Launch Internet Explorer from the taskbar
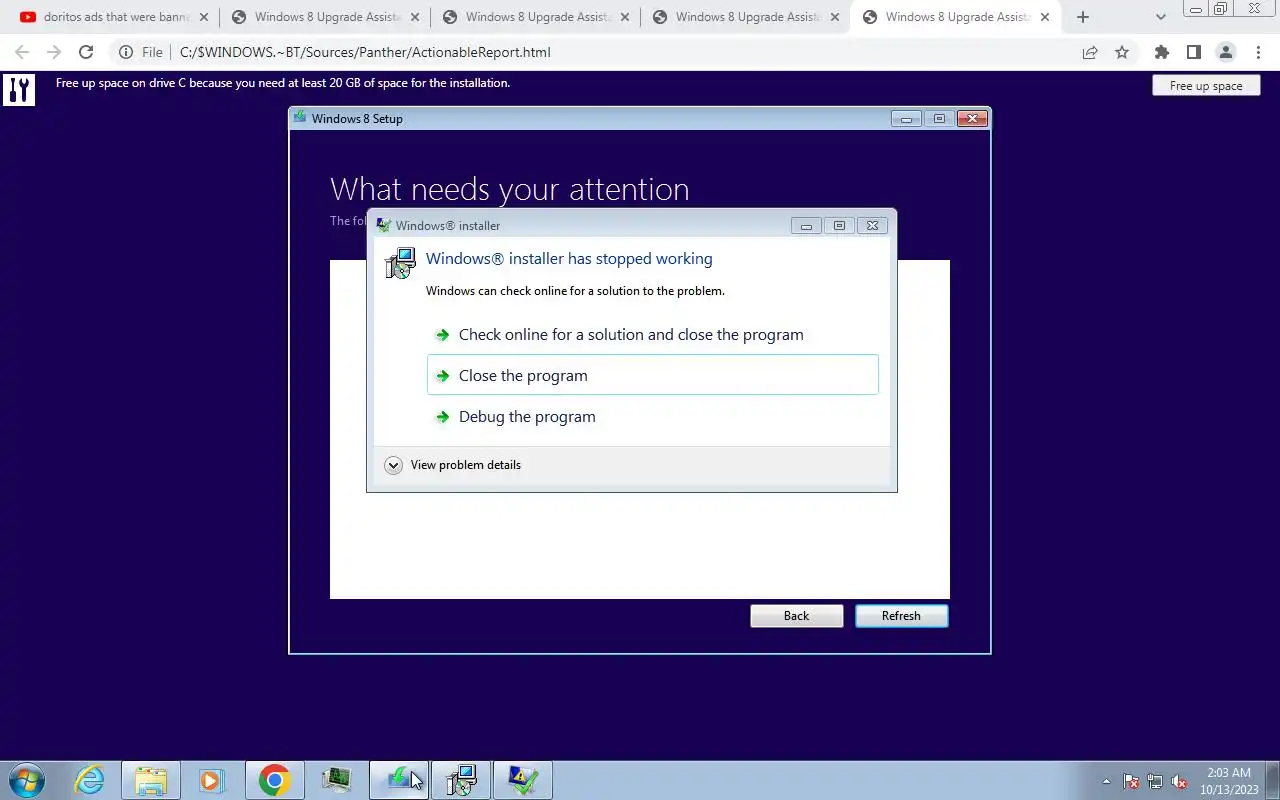The height and width of the screenshot is (800, 1280). (90, 780)
